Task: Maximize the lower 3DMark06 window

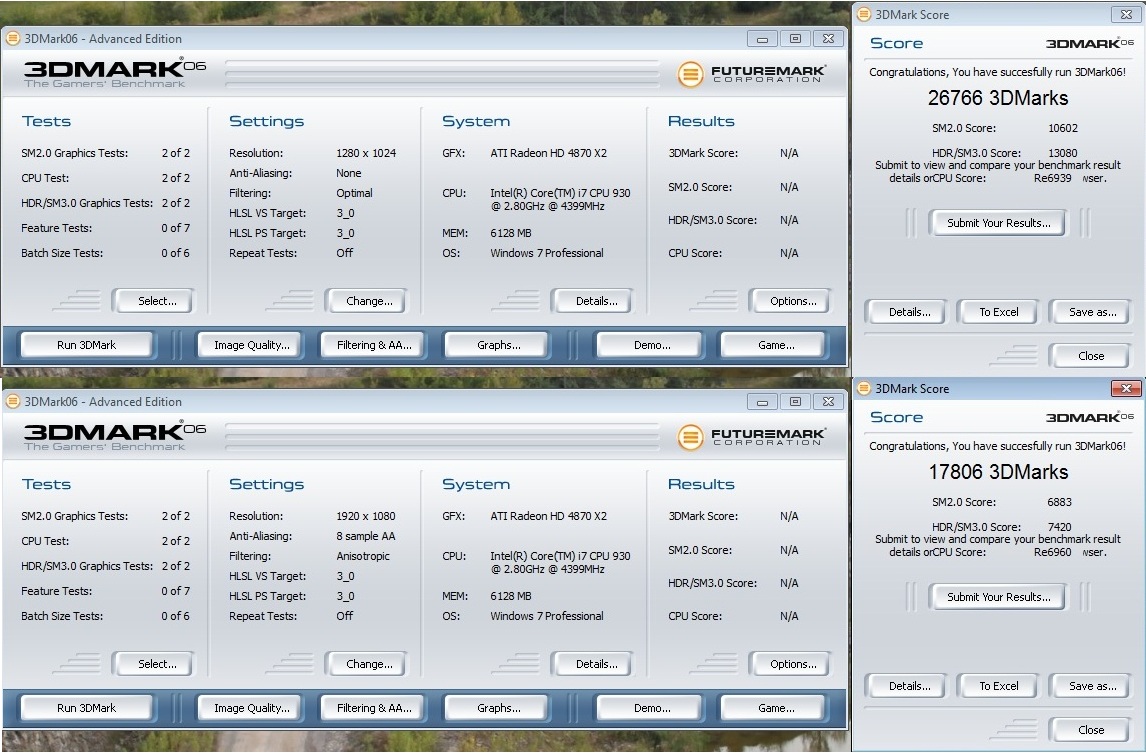Action: [x=795, y=401]
